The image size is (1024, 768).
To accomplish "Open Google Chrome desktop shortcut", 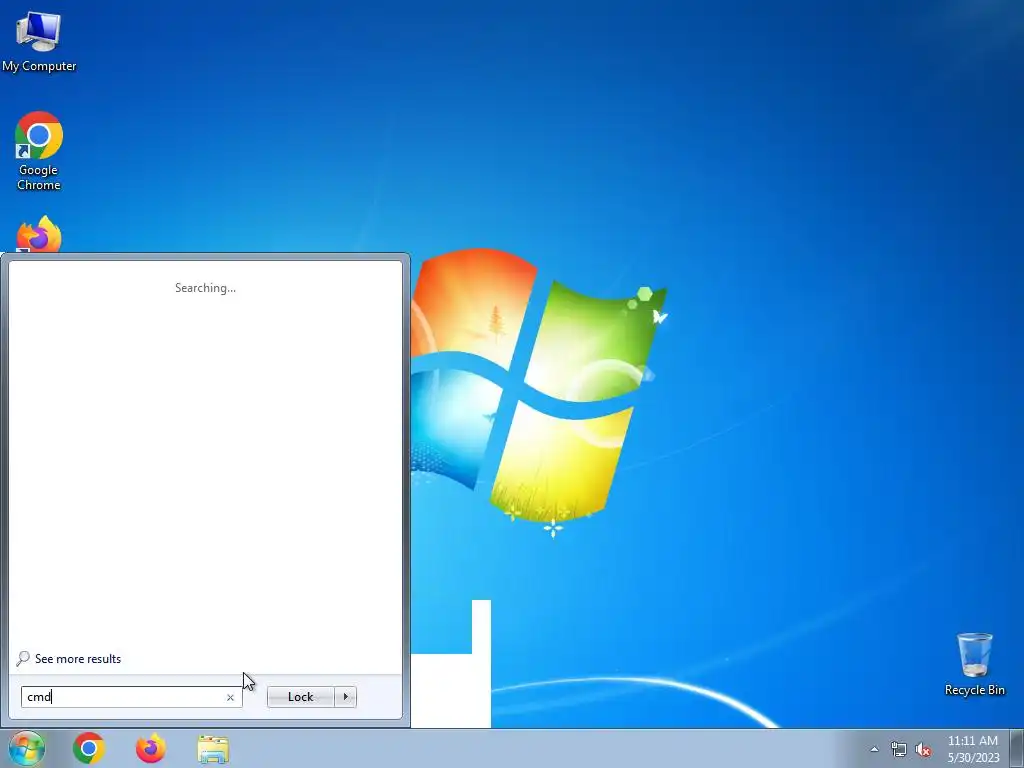I will (x=39, y=151).
